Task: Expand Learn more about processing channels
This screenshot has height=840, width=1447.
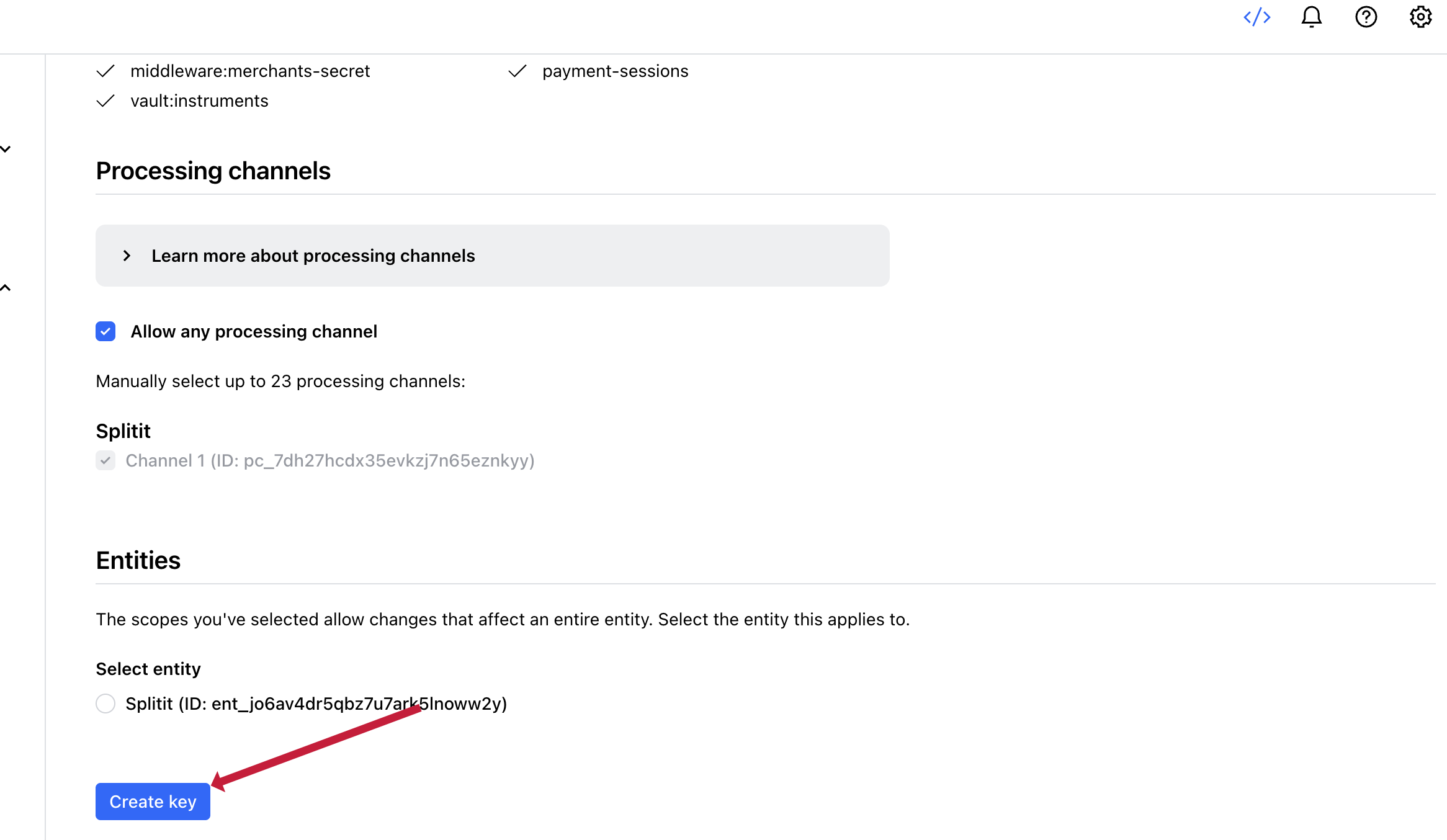Action: pos(127,256)
